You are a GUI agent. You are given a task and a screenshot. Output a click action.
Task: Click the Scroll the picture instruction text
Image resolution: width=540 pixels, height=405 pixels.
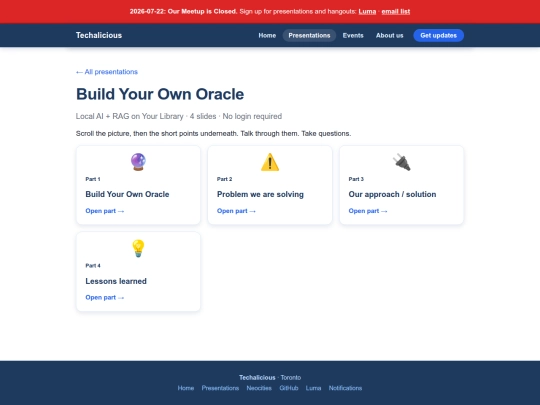coord(214,134)
